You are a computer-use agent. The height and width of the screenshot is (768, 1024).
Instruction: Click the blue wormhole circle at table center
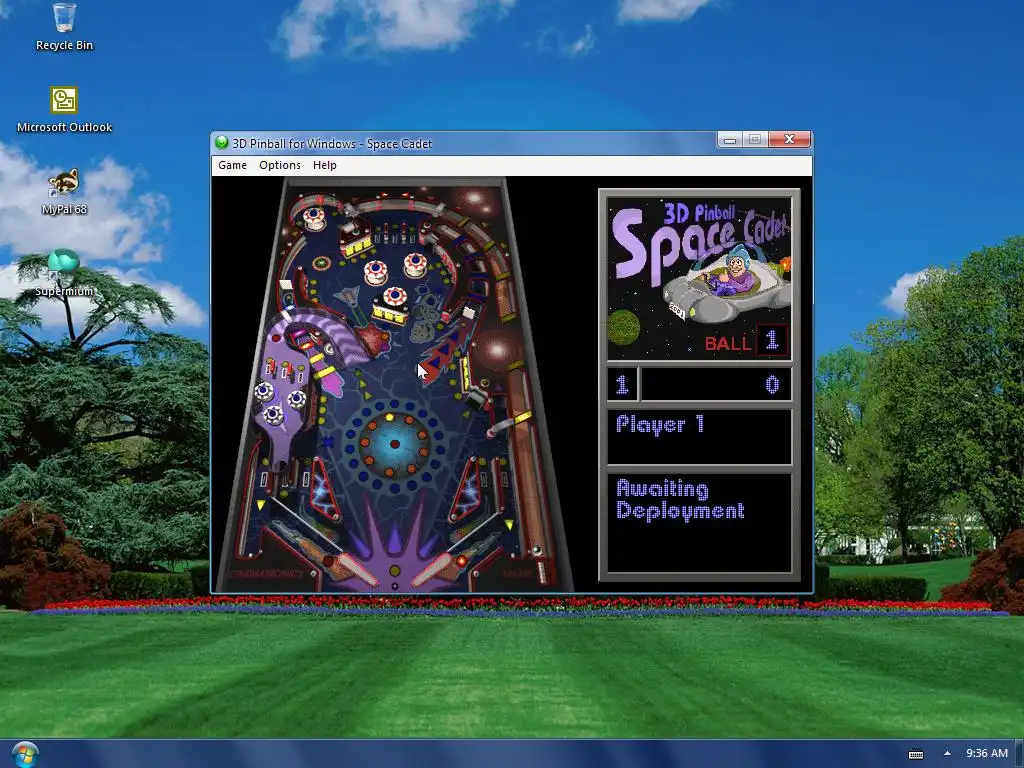[394, 444]
